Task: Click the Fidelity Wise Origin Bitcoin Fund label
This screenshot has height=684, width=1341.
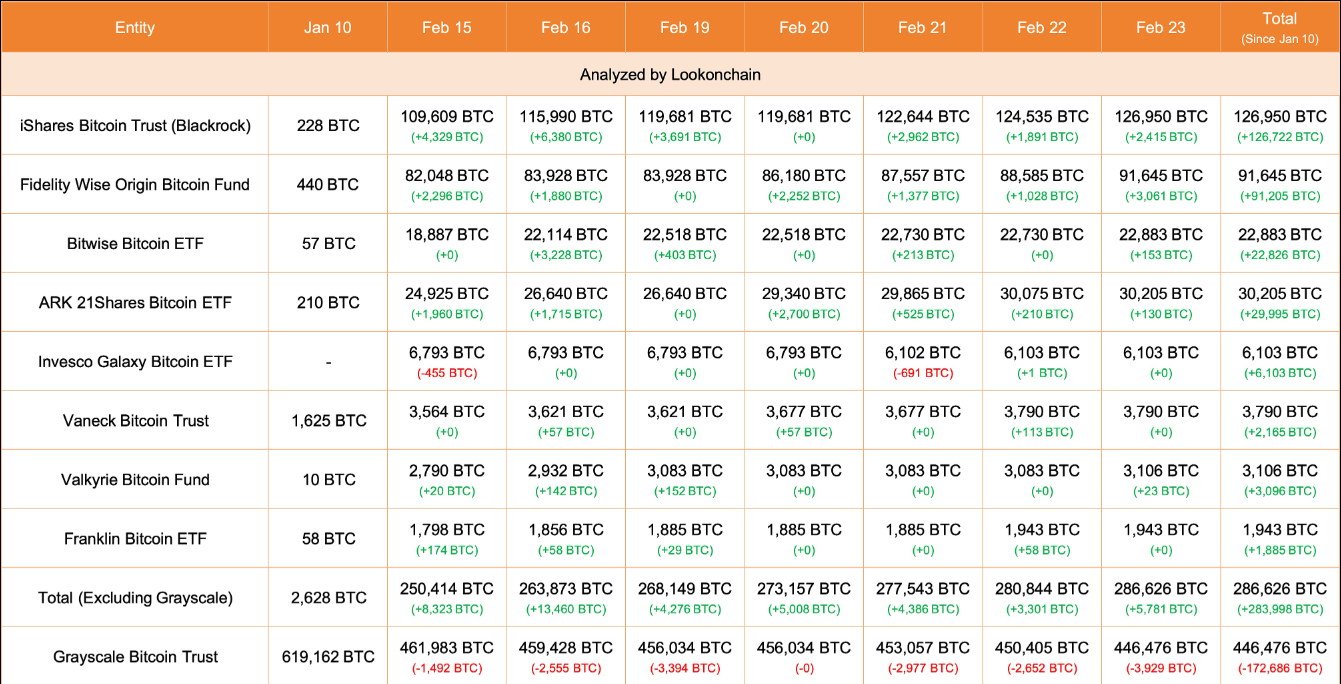Action: click(135, 185)
